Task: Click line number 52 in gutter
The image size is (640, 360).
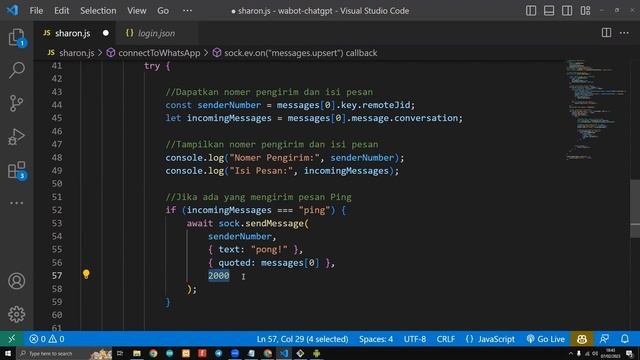Action: click(57, 210)
